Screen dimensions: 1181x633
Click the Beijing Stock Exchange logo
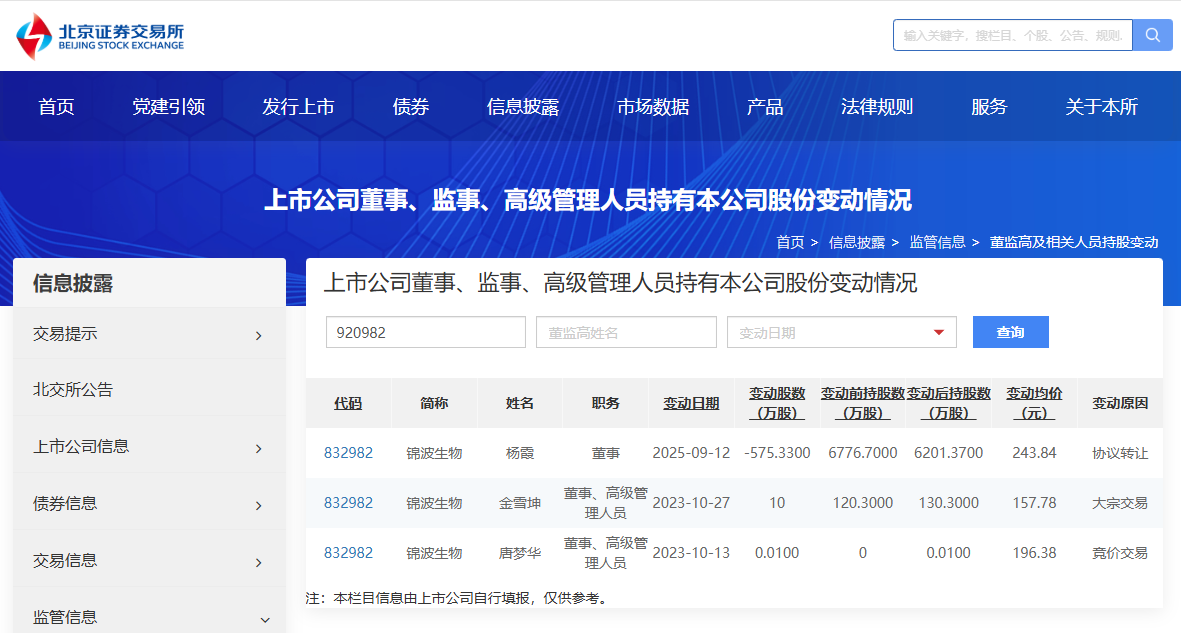coord(100,36)
